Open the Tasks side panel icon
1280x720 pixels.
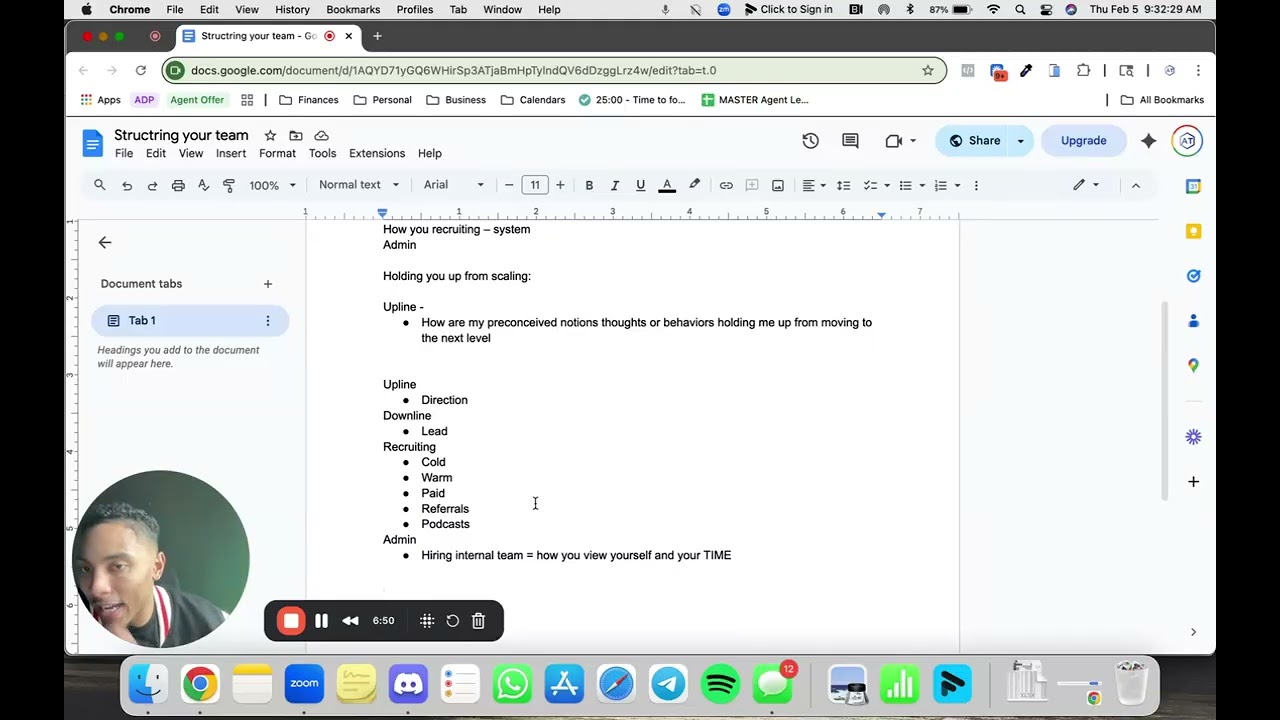[x=1193, y=276]
